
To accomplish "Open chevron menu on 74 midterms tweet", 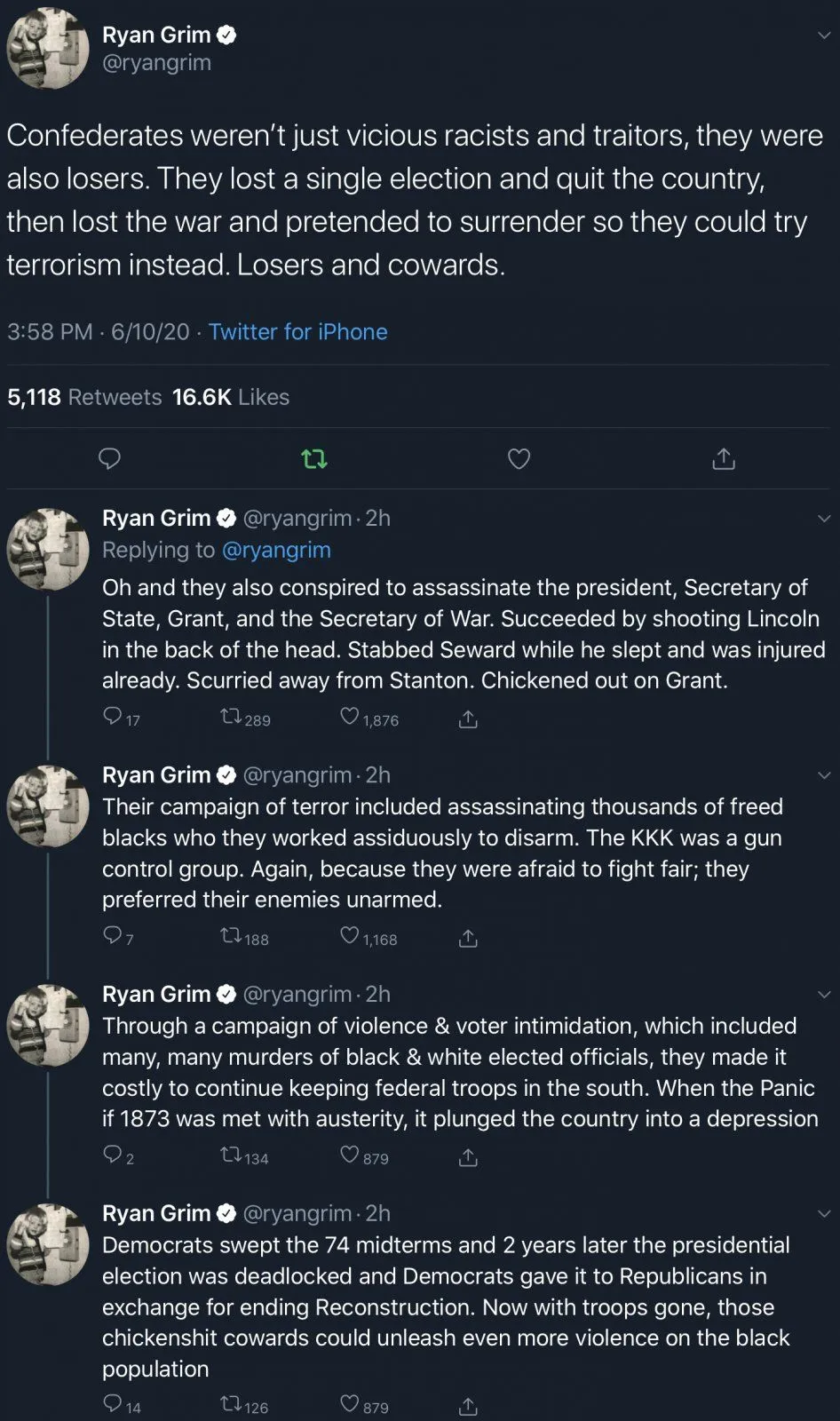I will click(x=824, y=1214).
